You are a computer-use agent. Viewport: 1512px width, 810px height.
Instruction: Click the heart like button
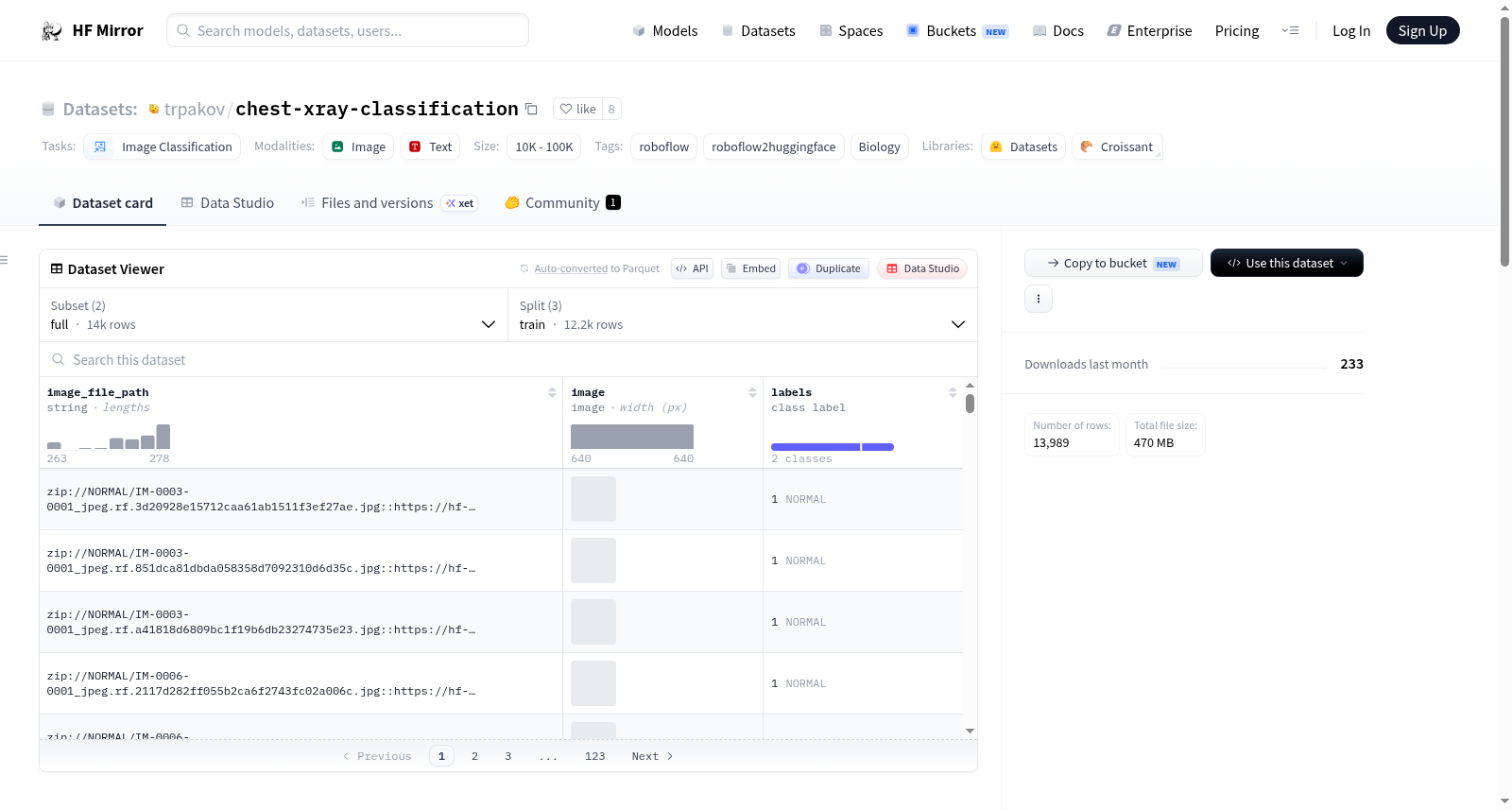578,109
